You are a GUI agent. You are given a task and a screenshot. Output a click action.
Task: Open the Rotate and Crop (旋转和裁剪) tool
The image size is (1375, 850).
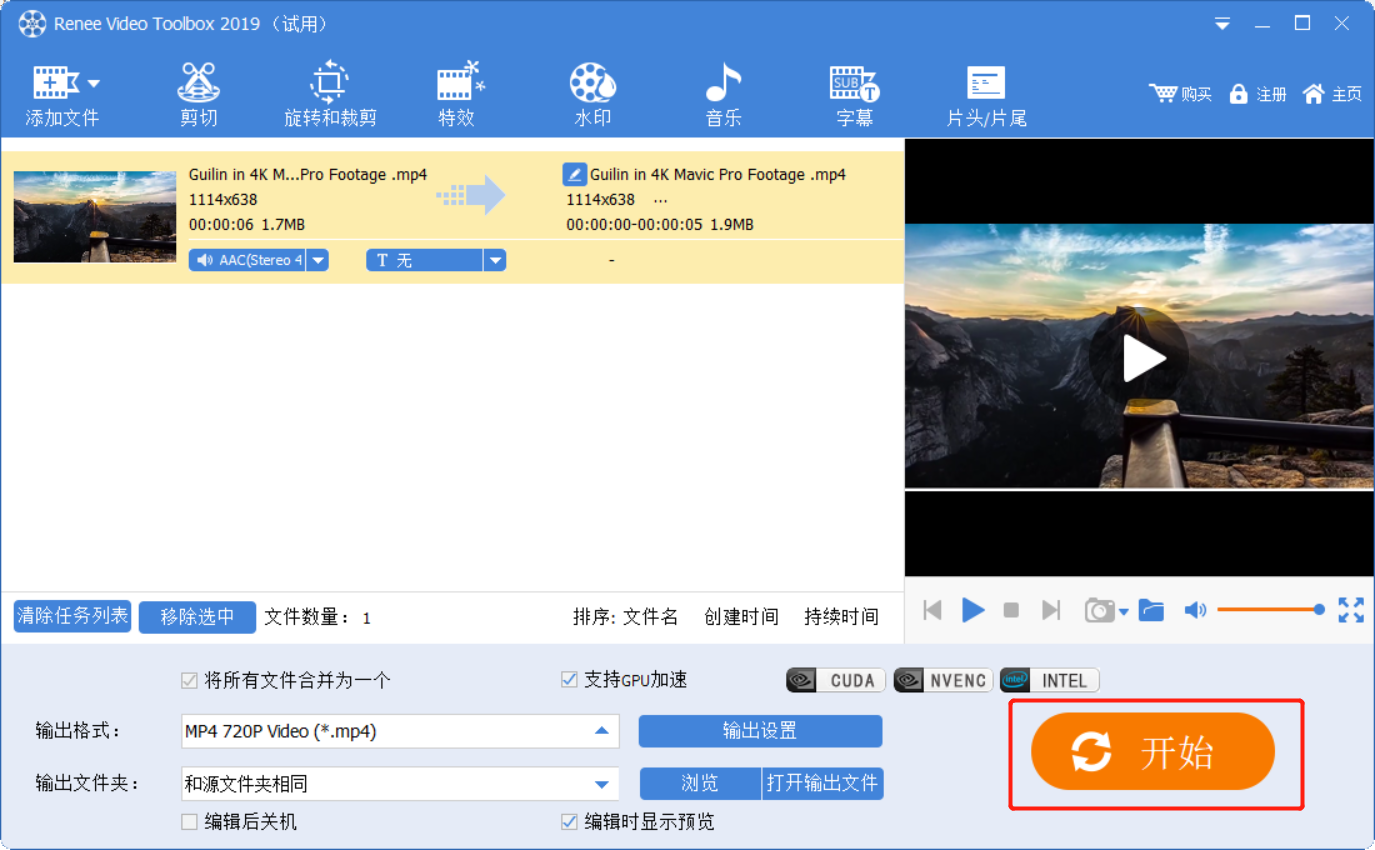point(330,96)
